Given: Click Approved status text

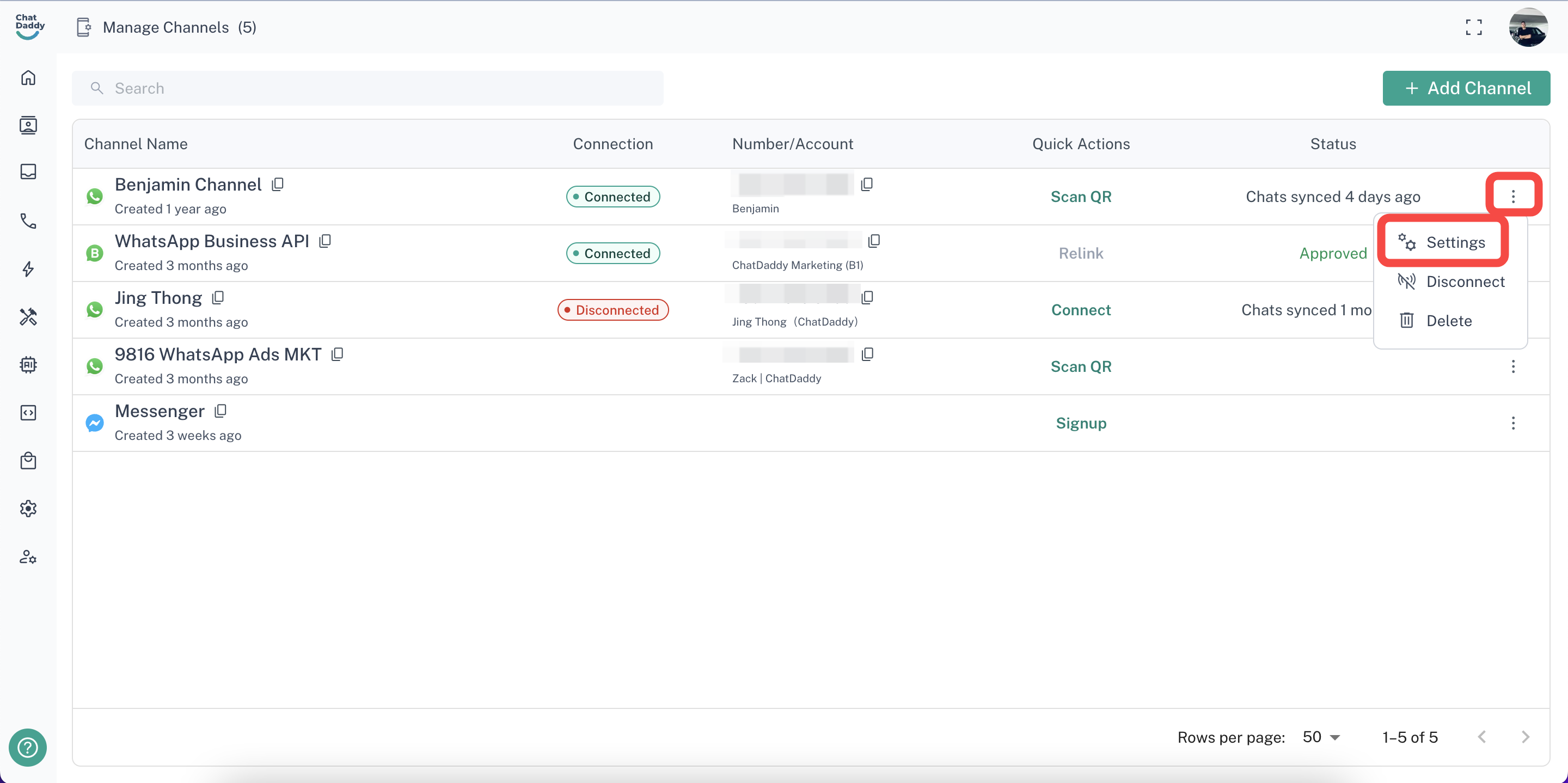Looking at the screenshot, I should click(1333, 253).
